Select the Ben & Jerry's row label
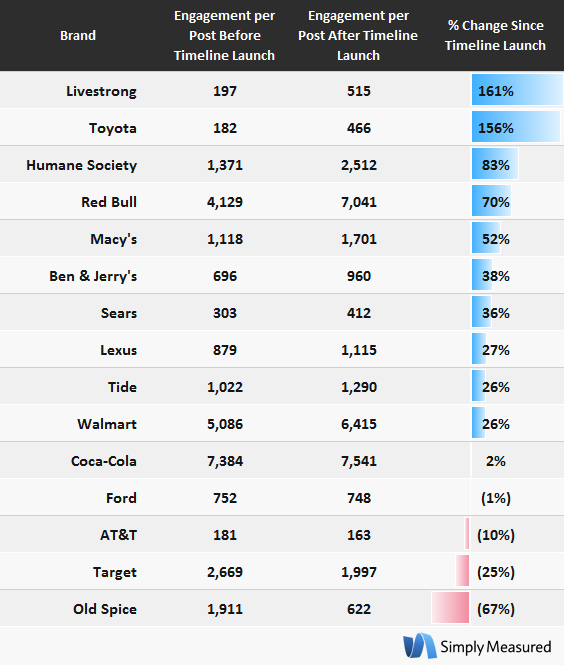The image size is (564, 665). [x=93, y=276]
